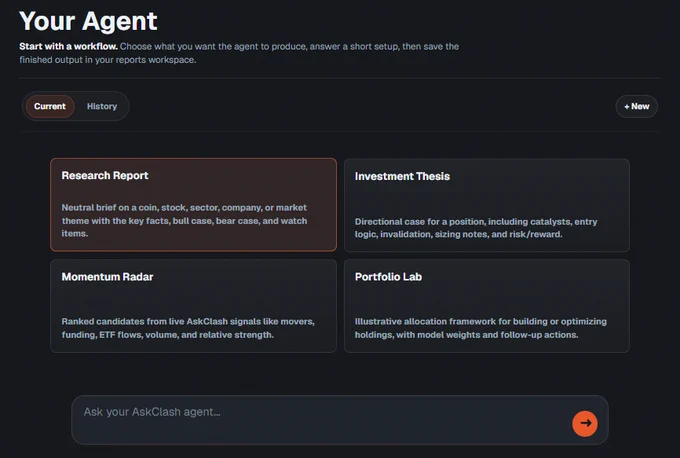680x458 pixels.
Task: Click the plus sign in the New button
Action: pos(627,107)
